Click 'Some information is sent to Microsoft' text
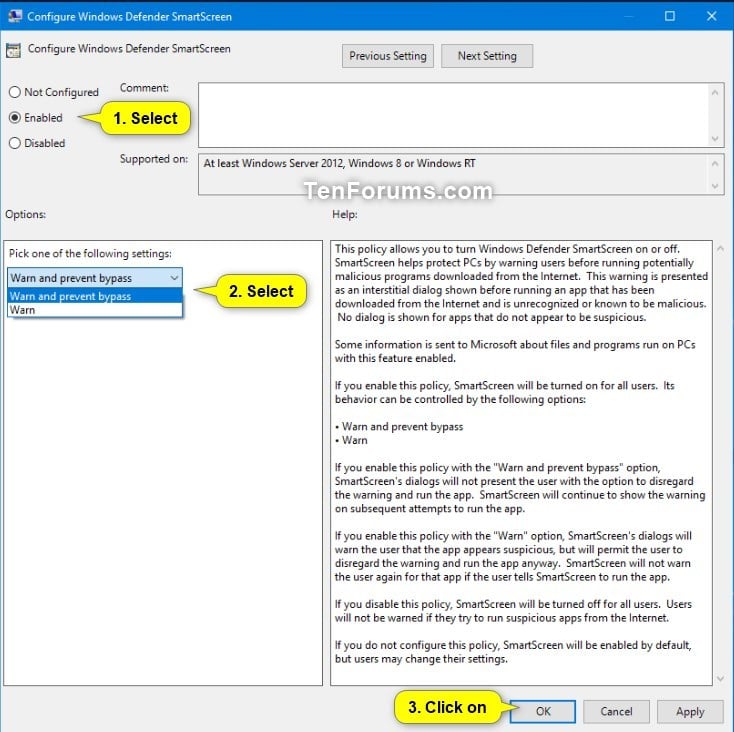Screen dimensions: 734x732 point(515,351)
